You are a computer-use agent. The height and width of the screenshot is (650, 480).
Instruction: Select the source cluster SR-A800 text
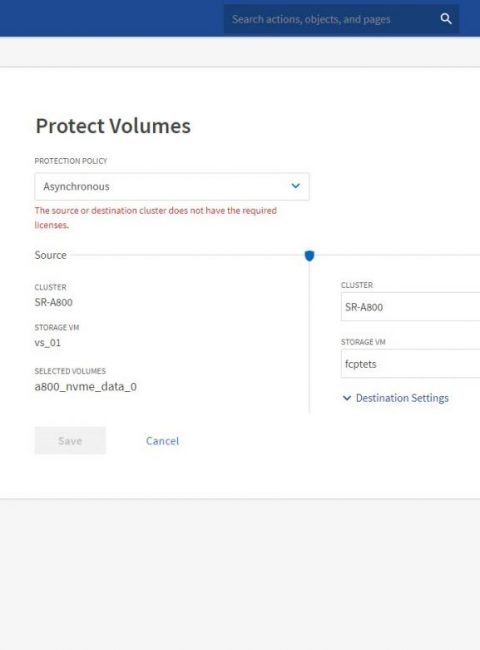(53, 302)
